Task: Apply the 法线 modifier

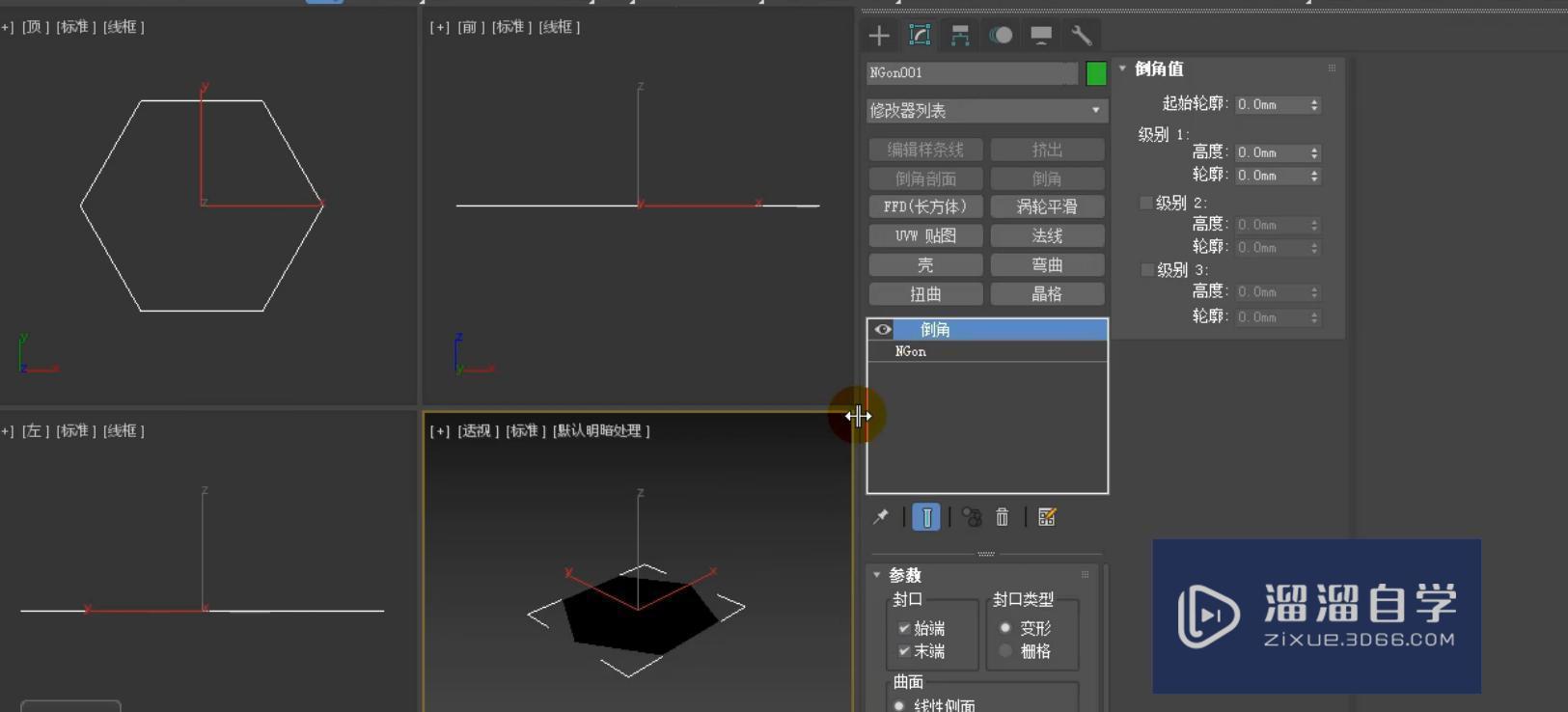Action: click(1047, 235)
